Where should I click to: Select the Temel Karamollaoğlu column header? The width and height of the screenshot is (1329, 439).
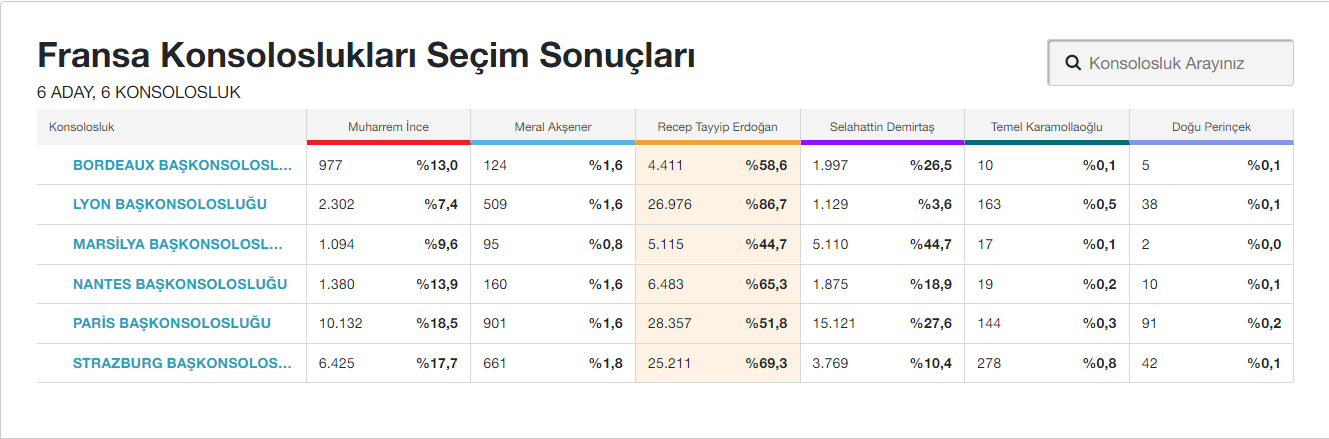click(x=1046, y=127)
